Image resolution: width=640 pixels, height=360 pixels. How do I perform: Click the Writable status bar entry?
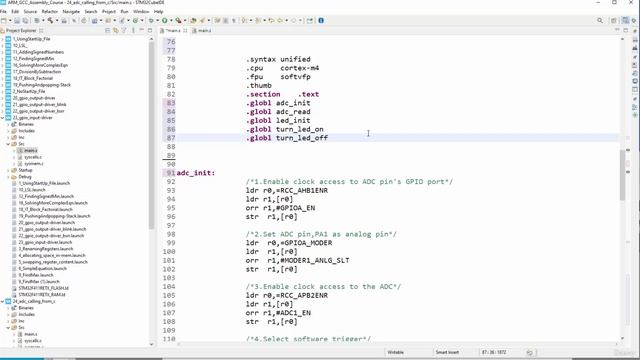(x=396, y=352)
